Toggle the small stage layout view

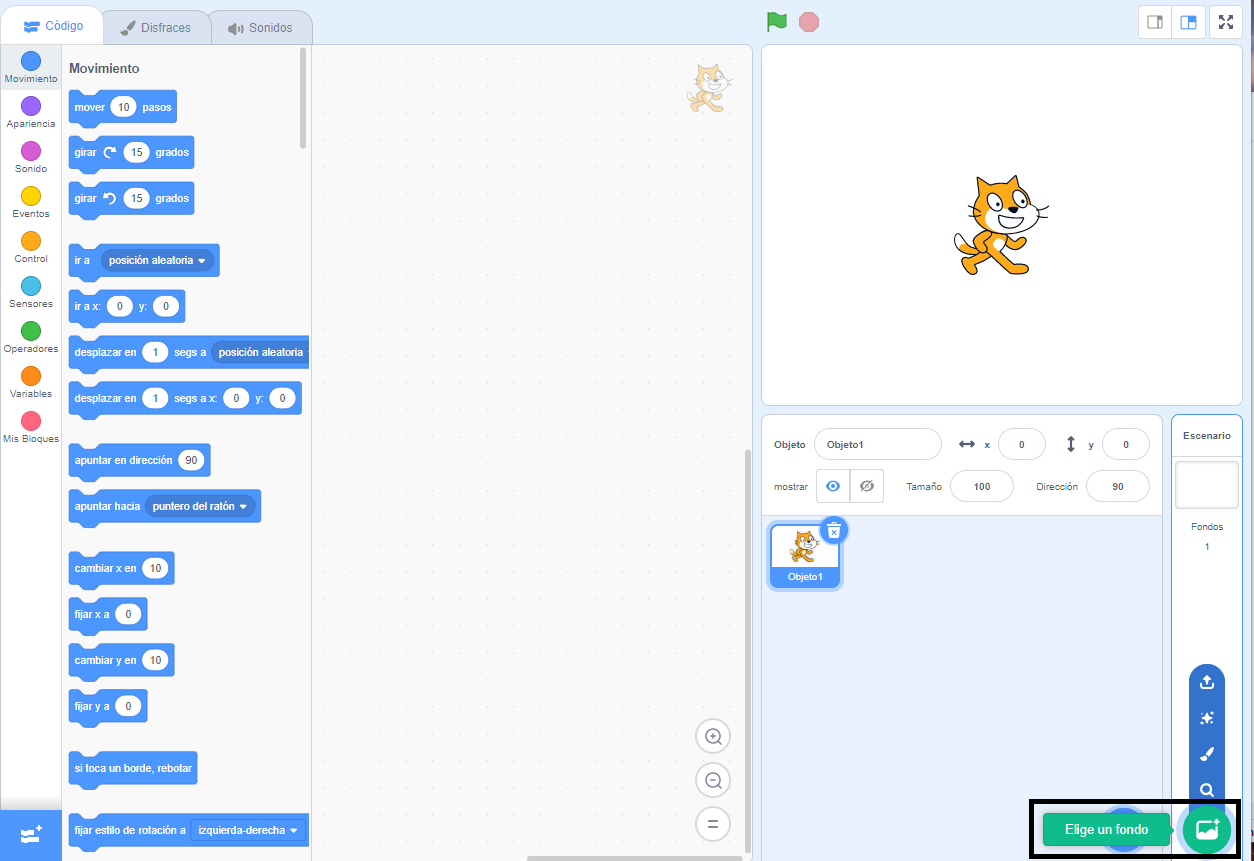coord(1155,21)
